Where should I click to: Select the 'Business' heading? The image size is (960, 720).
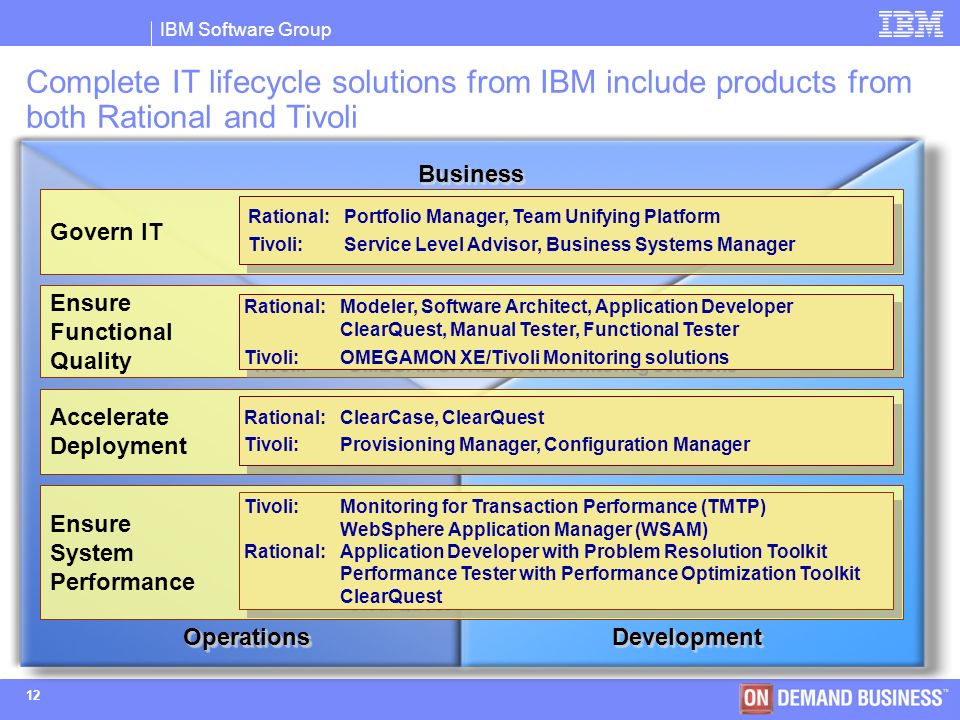pos(471,174)
